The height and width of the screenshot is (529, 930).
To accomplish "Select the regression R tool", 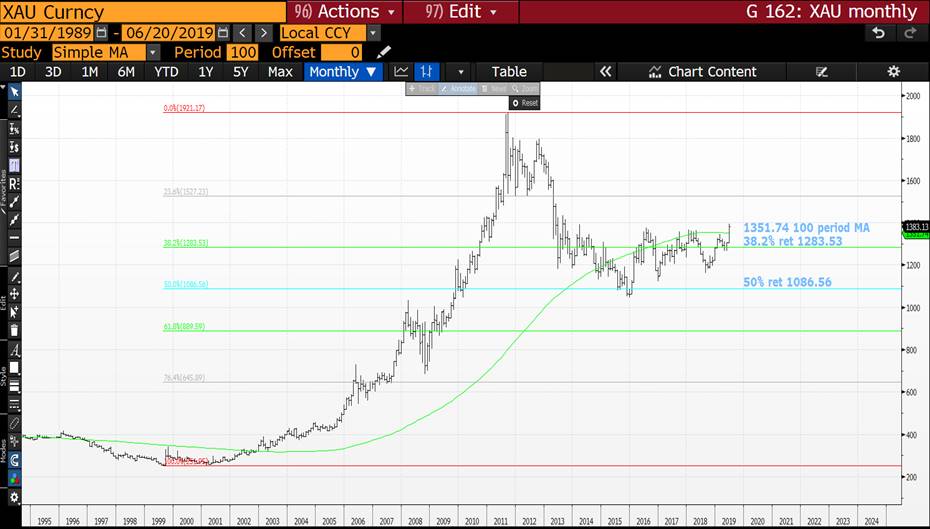I will tap(14, 184).
